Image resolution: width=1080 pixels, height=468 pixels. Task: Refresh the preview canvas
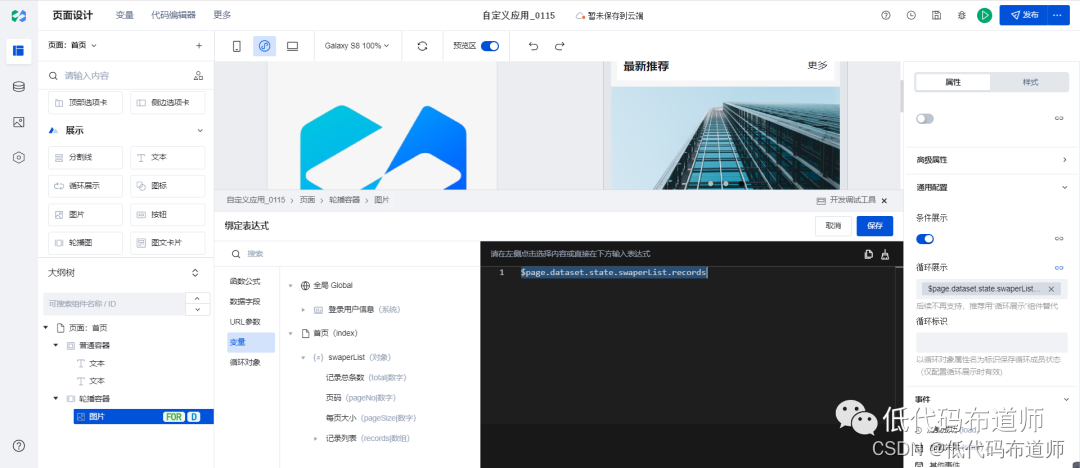[x=423, y=46]
